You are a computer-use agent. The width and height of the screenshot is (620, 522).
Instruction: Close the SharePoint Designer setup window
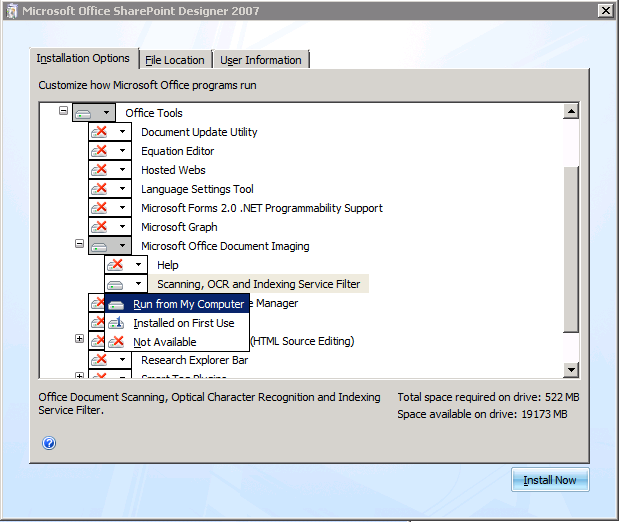[x=606, y=11]
